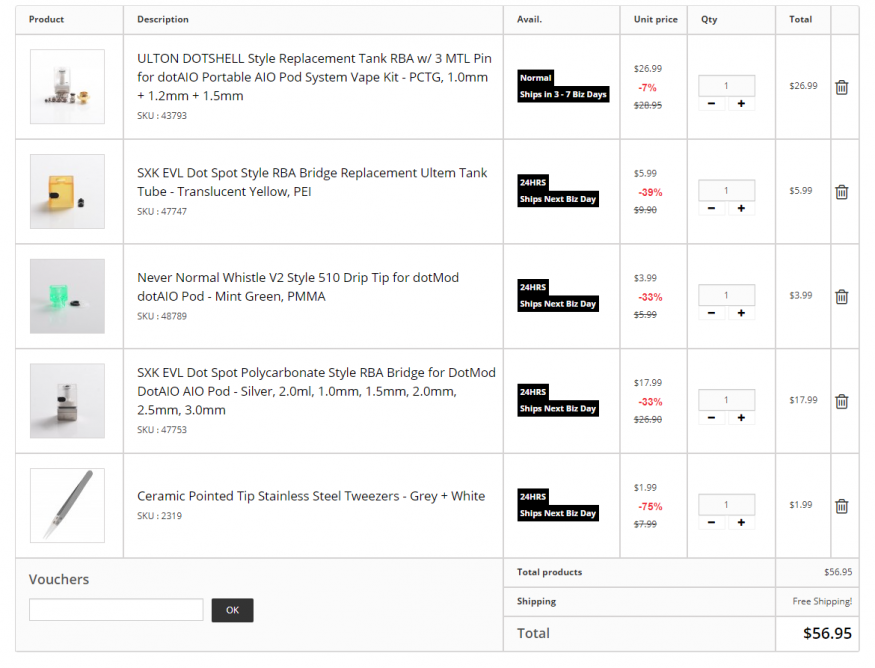Increase quantity of ULTON DOTSHELL tank
This screenshot has width=875, height=668.
pos(741,104)
